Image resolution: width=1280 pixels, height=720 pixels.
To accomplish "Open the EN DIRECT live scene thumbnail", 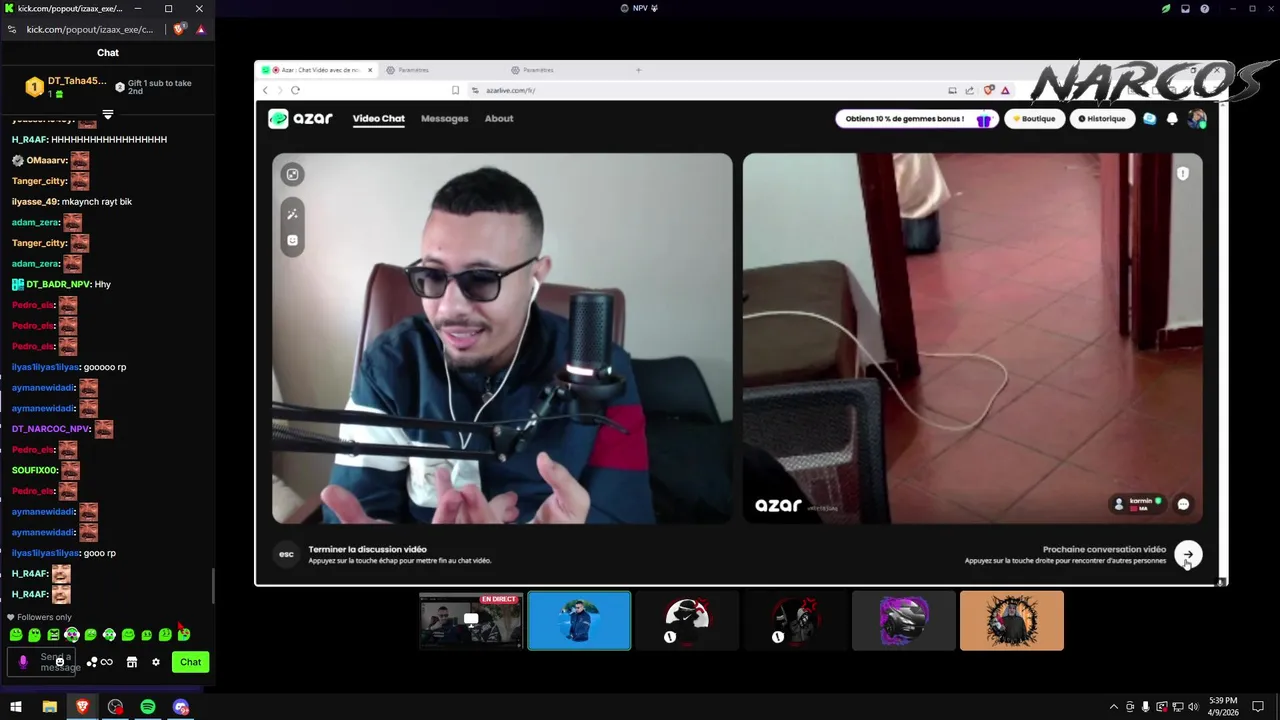I will [471, 621].
